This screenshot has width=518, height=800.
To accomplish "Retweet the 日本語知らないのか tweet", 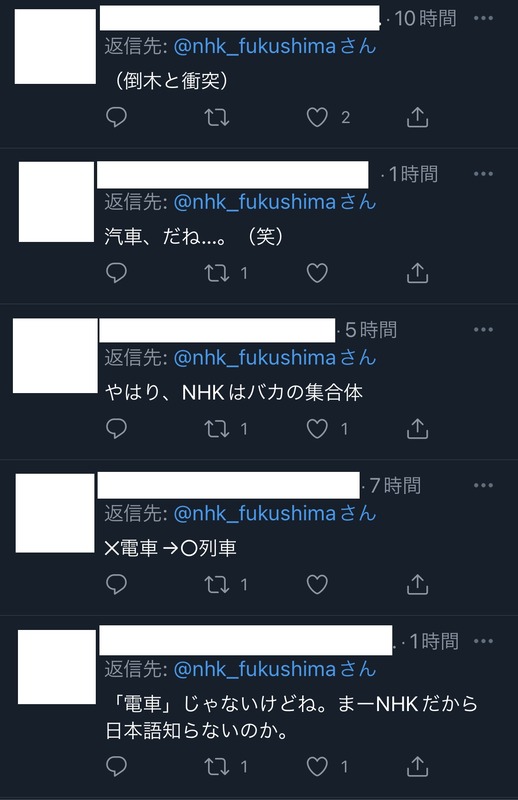I will click(217, 766).
